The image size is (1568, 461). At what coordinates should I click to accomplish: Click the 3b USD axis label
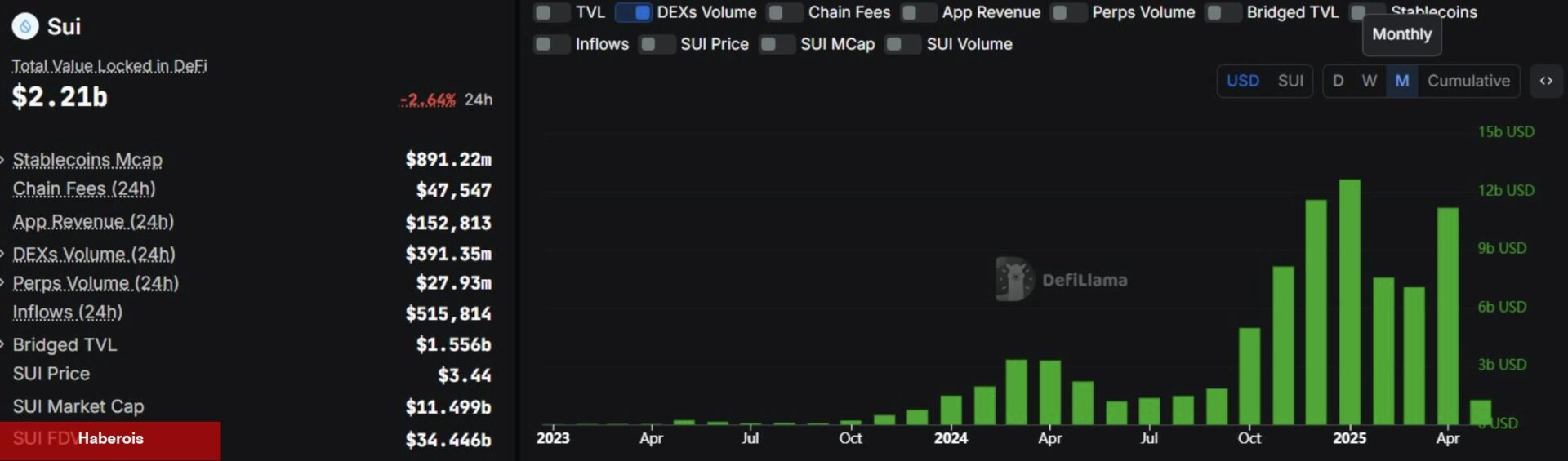click(1502, 365)
